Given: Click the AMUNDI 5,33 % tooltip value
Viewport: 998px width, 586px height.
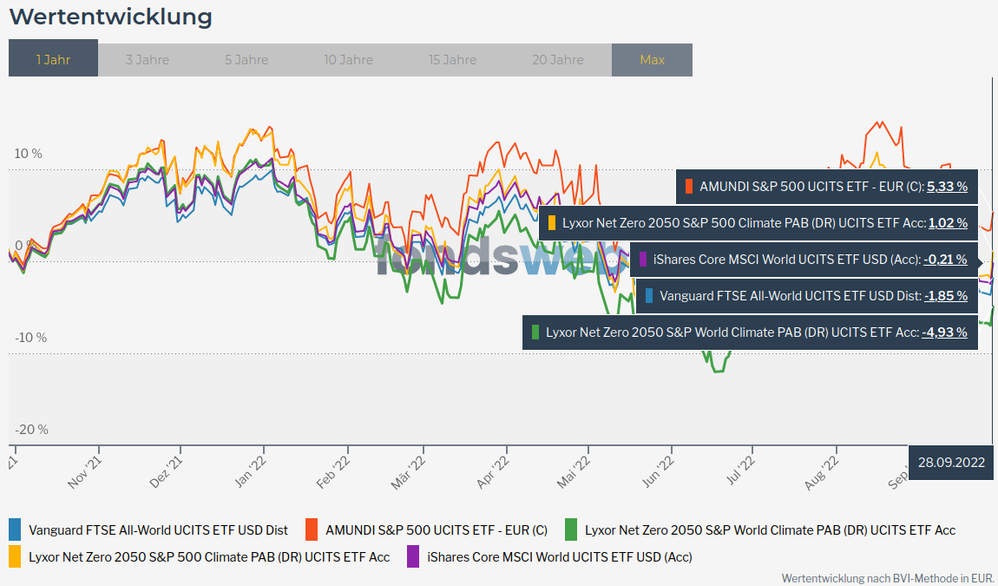Looking at the screenshot, I should [947, 186].
